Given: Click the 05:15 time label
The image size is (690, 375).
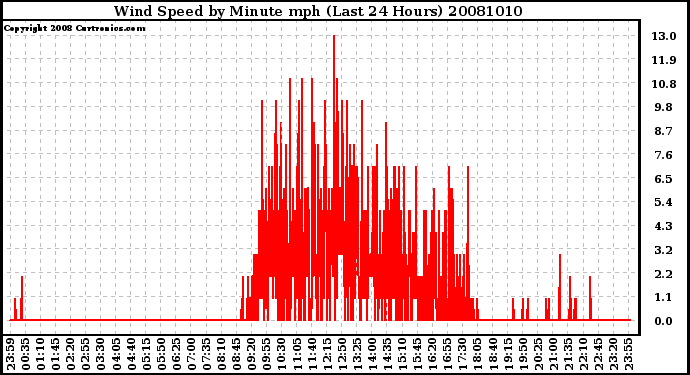Looking at the screenshot, I should coord(146,355).
